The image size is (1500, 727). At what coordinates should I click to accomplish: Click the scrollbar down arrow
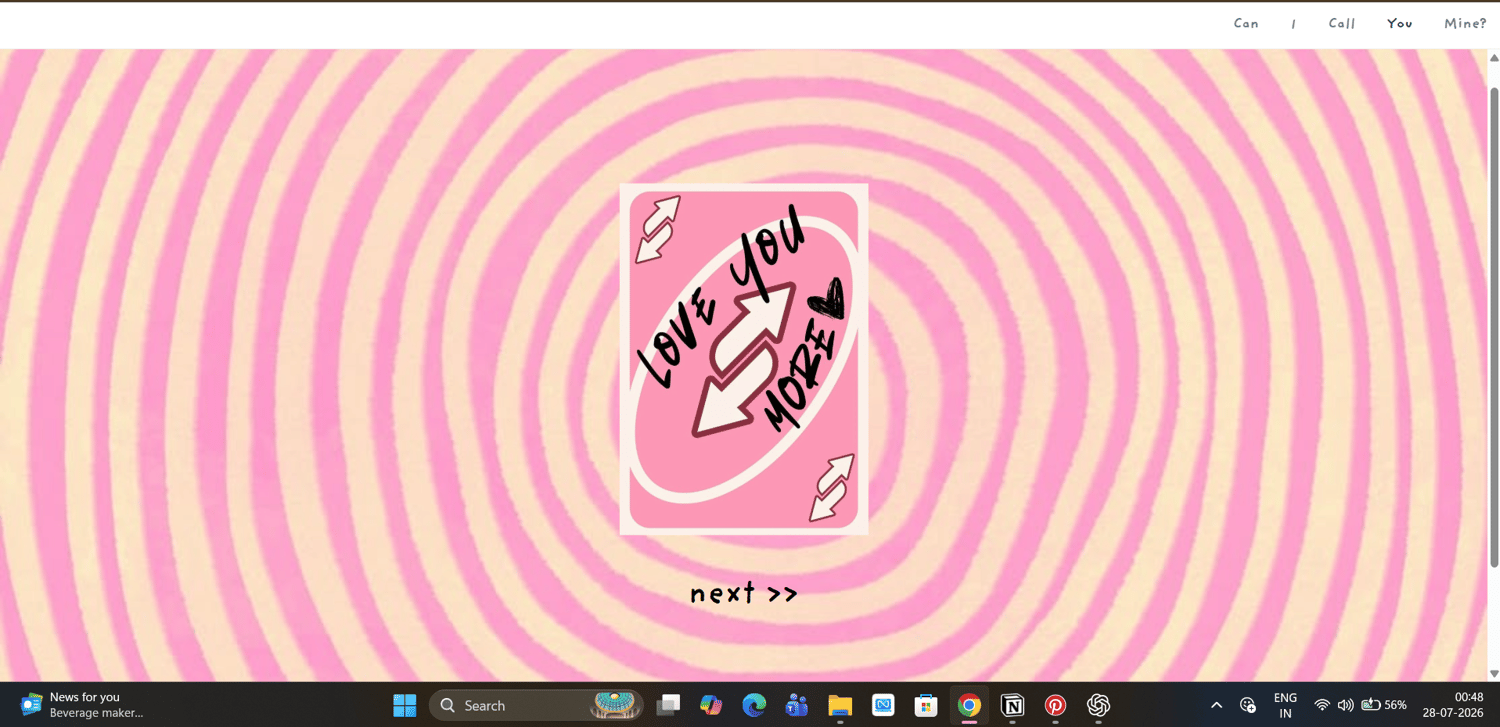(x=1494, y=674)
